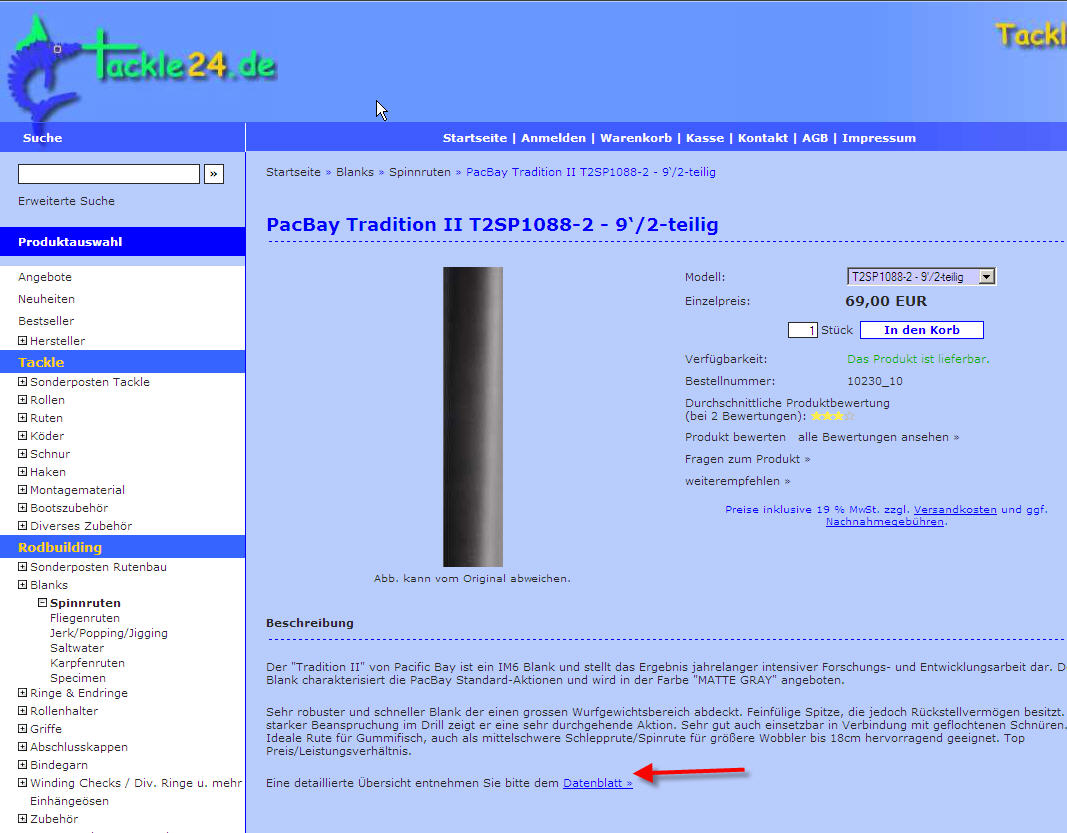Screen dimensions: 1067x833
Task: Expand the Köder category plus icon
Action: (22, 436)
